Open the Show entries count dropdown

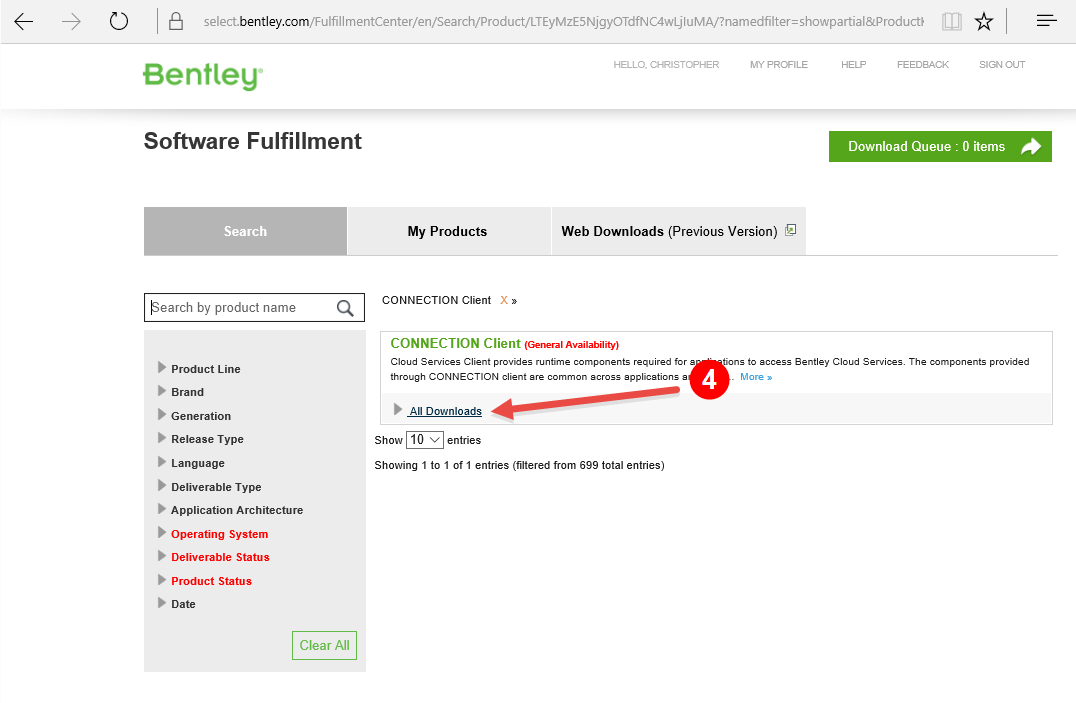point(425,440)
